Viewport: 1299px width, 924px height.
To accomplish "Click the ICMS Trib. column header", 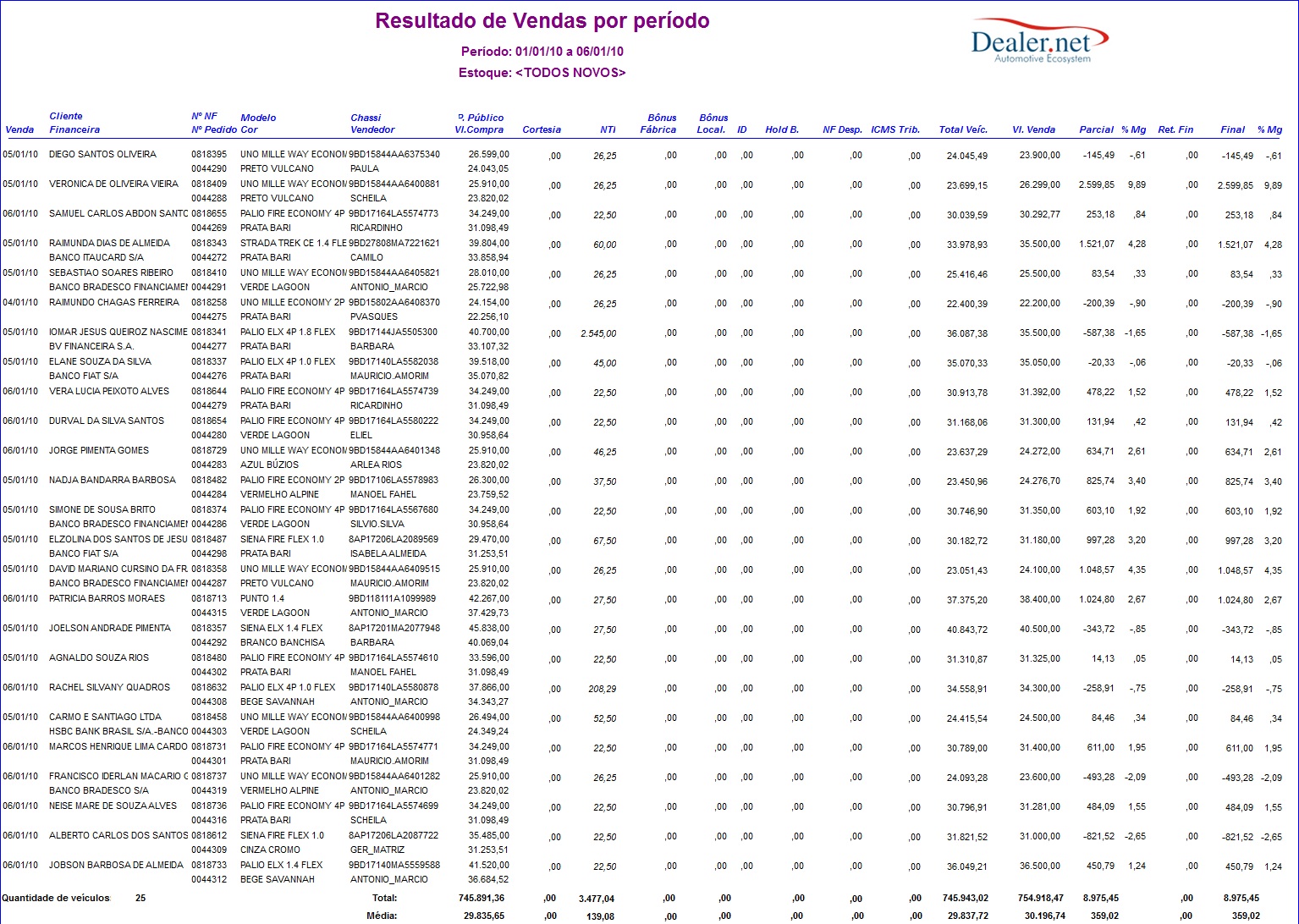I will point(895,130).
